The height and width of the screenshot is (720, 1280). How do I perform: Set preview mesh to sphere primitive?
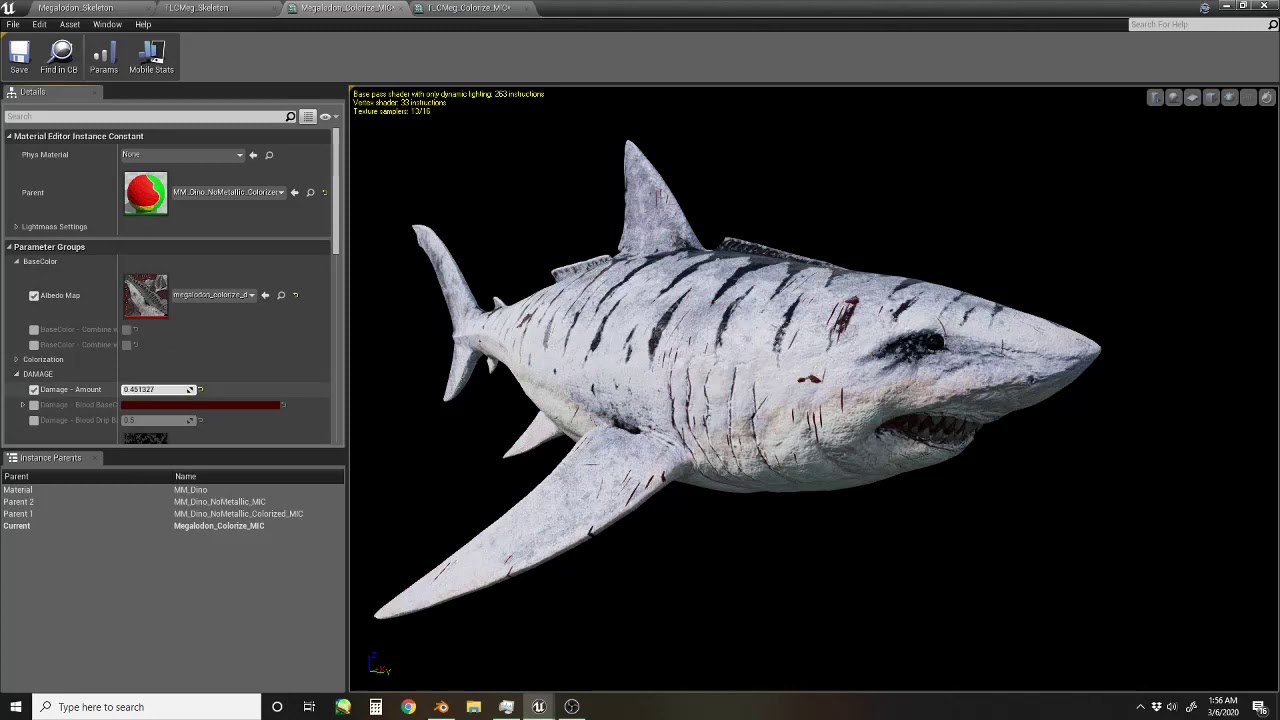(x=1174, y=97)
